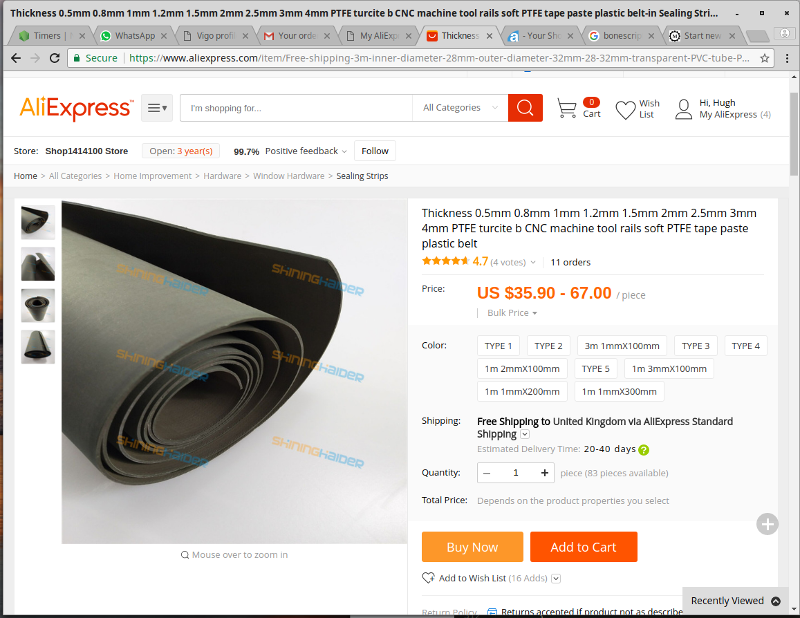Expand the Positive feedback dropdown
The height and width of the screenshot is (618, 800).
point(306,151)
